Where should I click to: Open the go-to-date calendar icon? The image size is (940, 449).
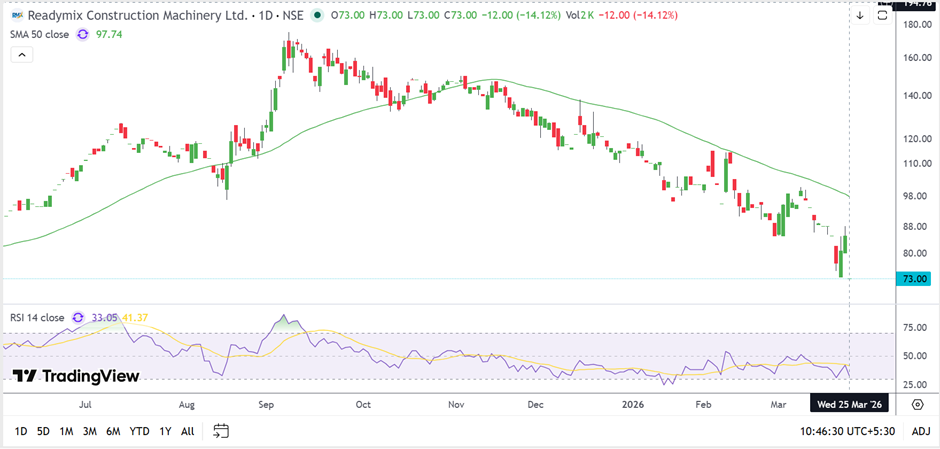pos(222,431)
